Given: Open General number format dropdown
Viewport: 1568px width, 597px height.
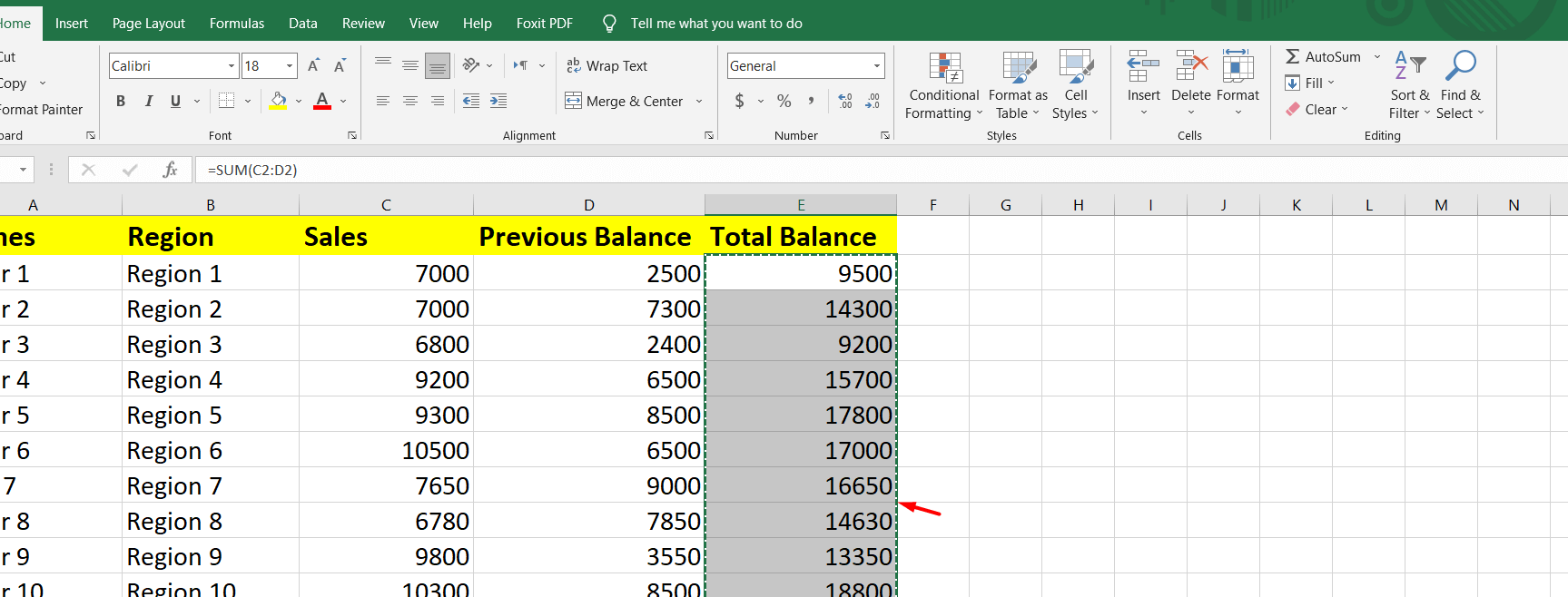Looking at the screenshot, I should [876, 65].
